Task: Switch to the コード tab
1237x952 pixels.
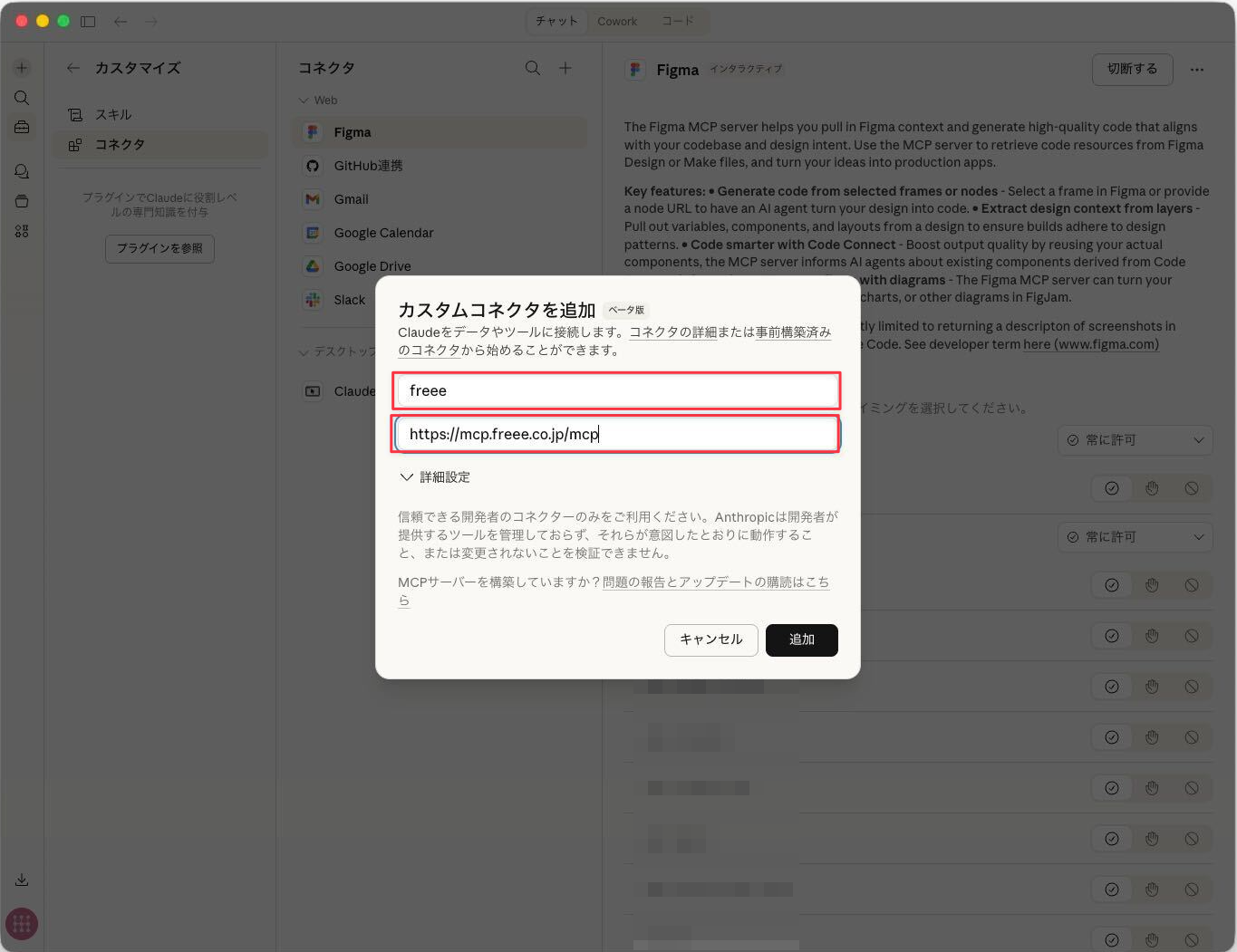Action: click(x=678, y=21)
